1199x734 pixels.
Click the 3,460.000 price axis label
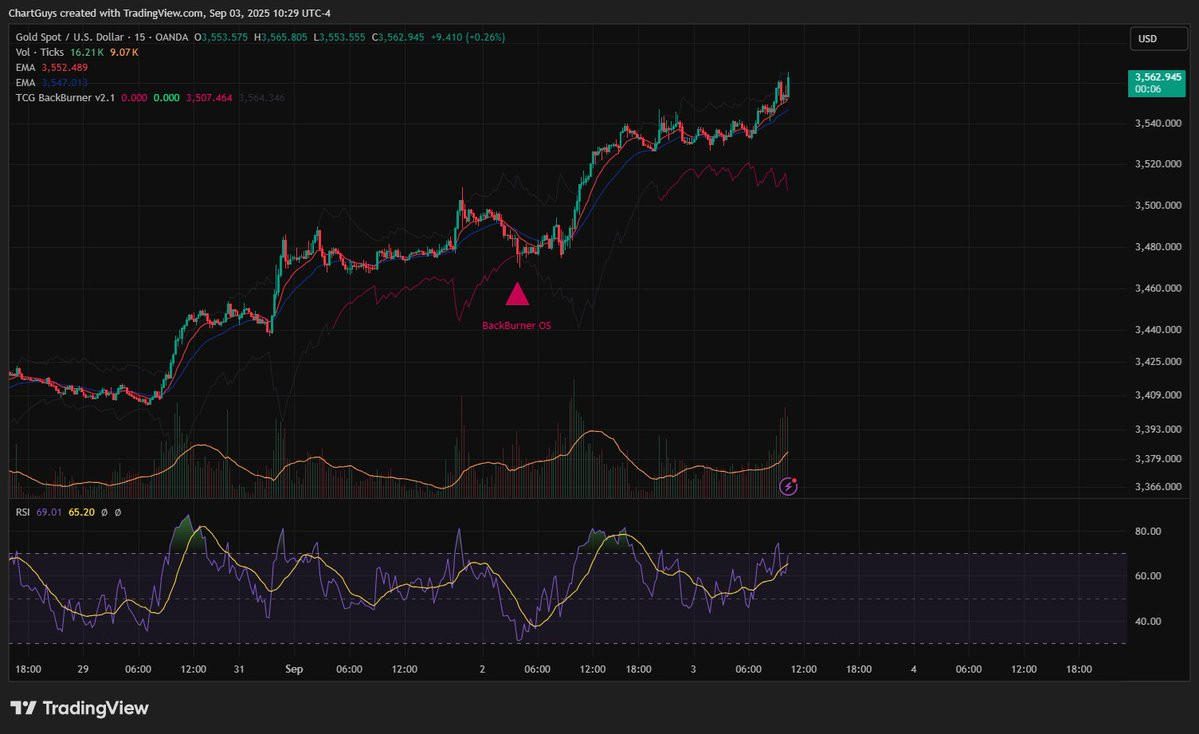click(1158, 288)
